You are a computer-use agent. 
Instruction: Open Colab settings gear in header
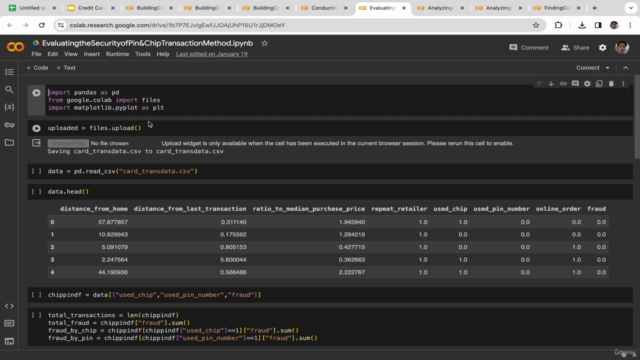(x=602, y=48)
